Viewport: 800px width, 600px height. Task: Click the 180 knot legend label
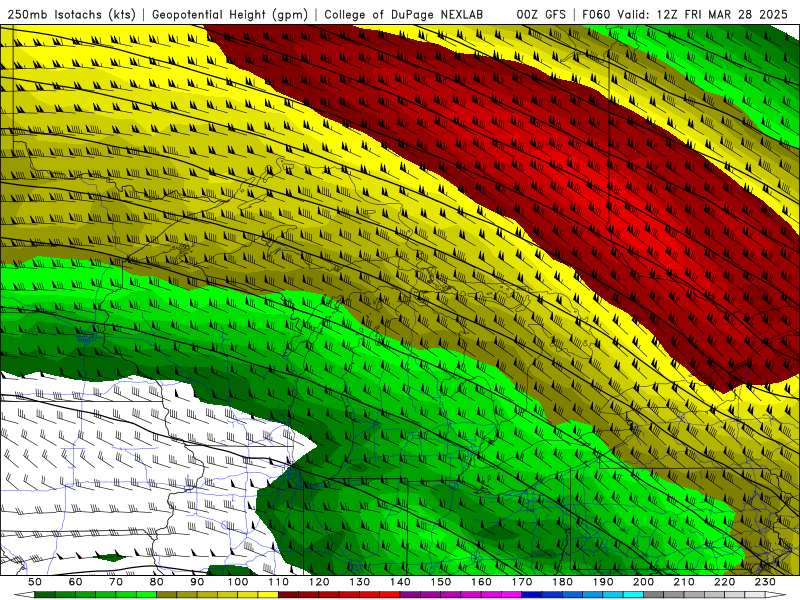point(562,582)
